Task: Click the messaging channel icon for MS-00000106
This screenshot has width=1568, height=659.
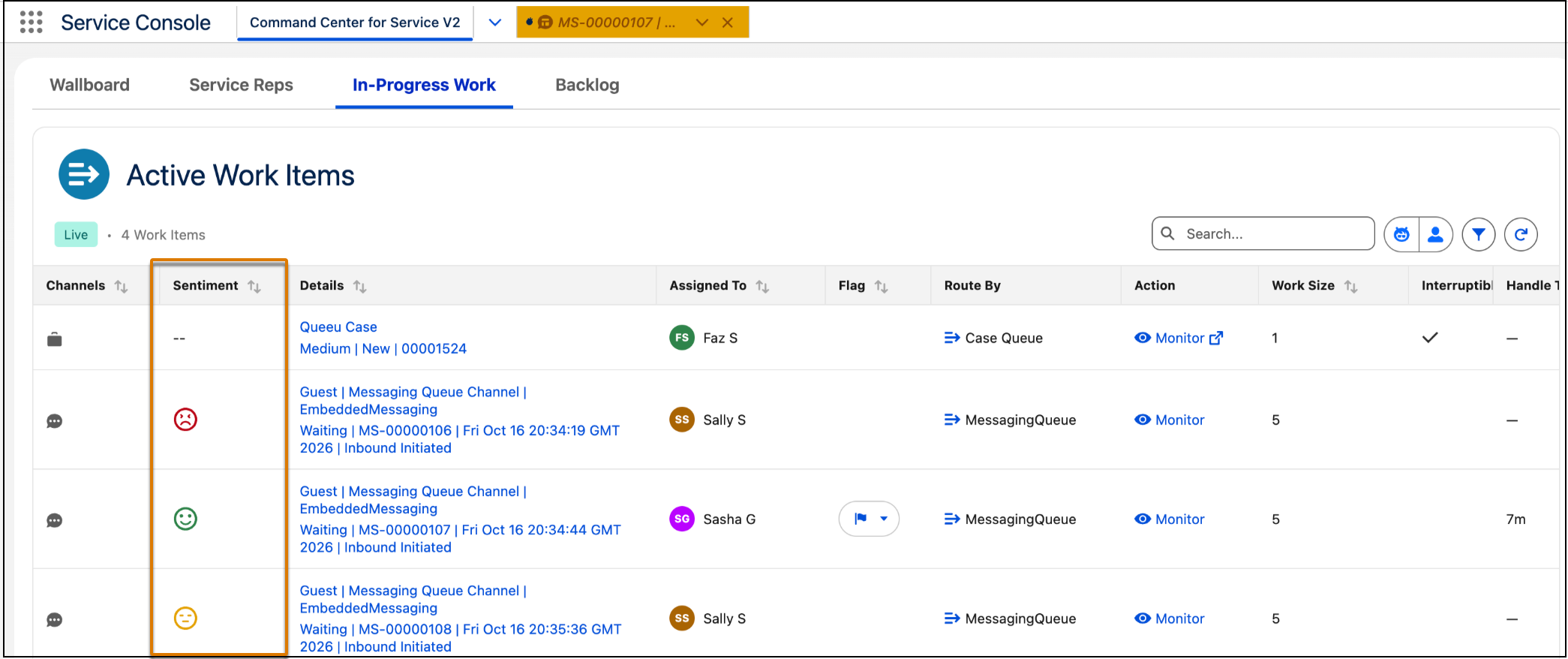Action: (x=55, y=420)
